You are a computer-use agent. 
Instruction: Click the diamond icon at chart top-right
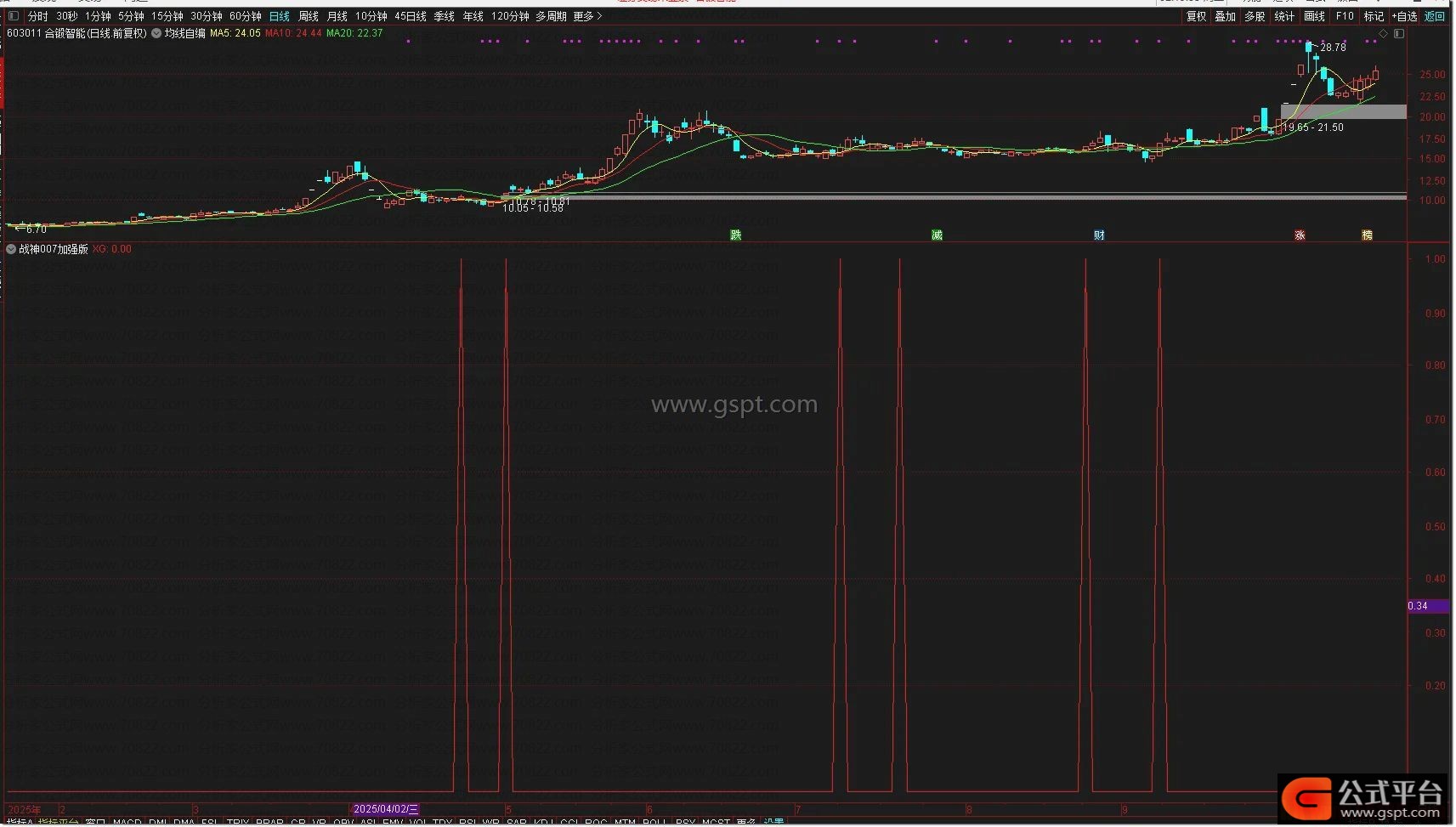point(1384,34)
